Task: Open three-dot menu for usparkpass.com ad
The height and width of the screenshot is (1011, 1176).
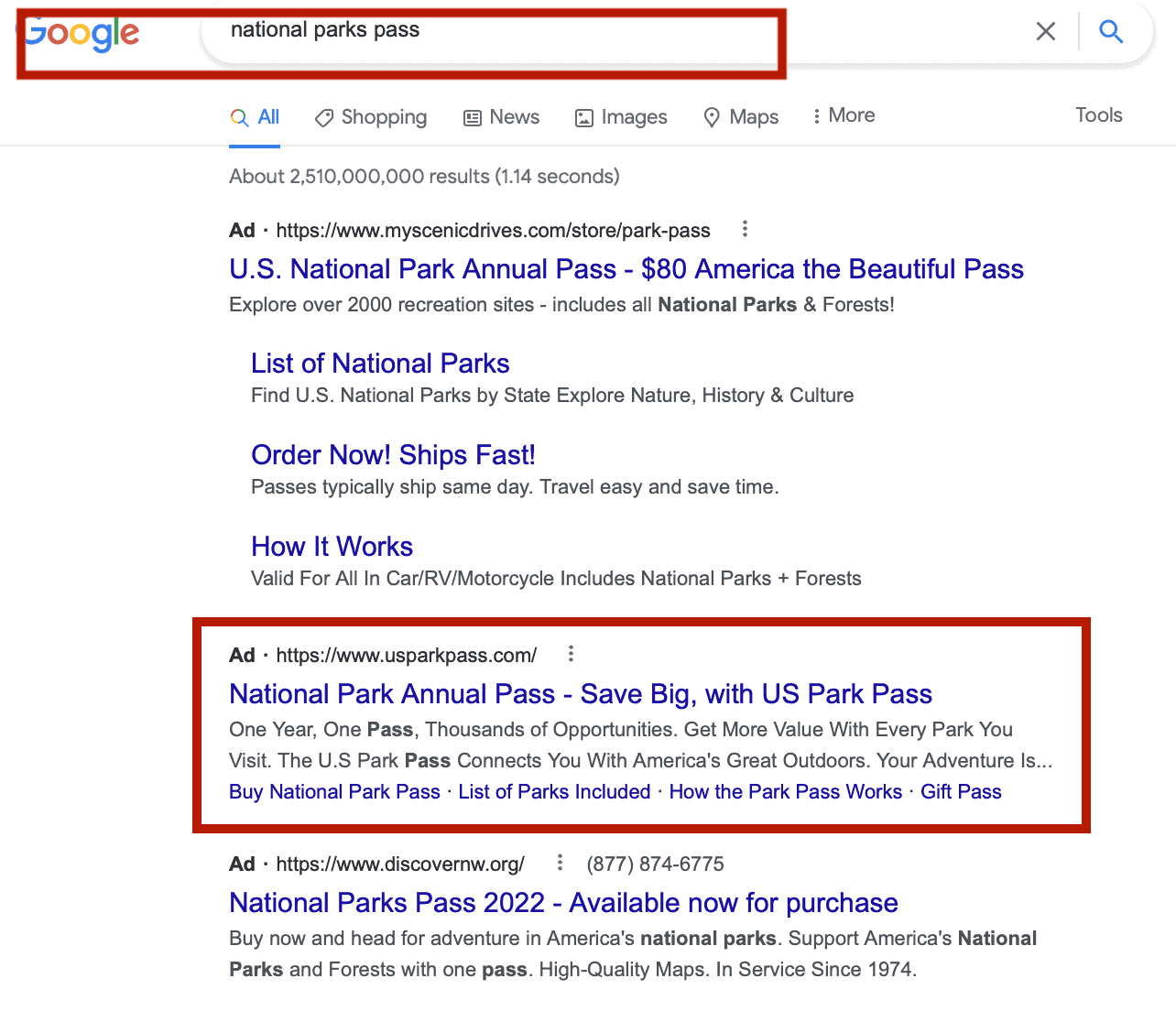Action: (x=571, y=654)
